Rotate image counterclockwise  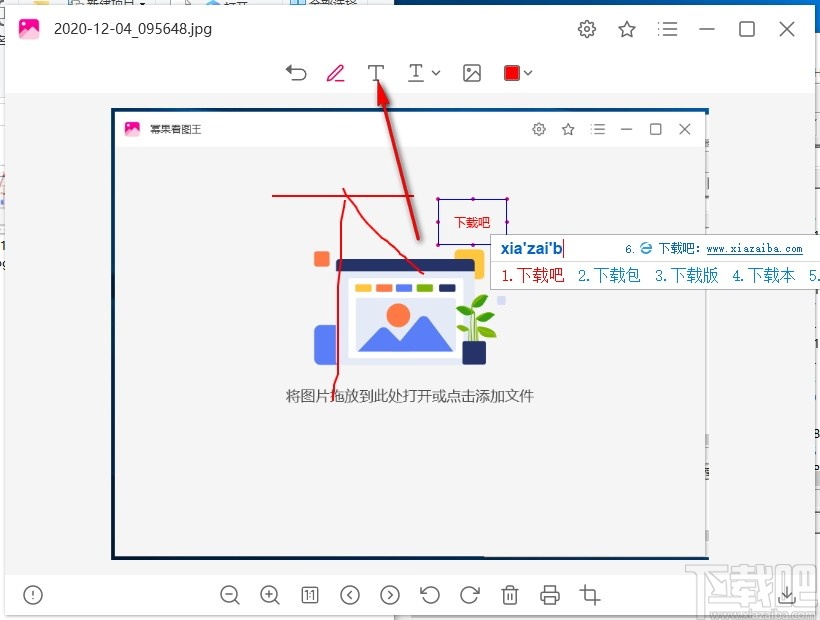[430, 595]
